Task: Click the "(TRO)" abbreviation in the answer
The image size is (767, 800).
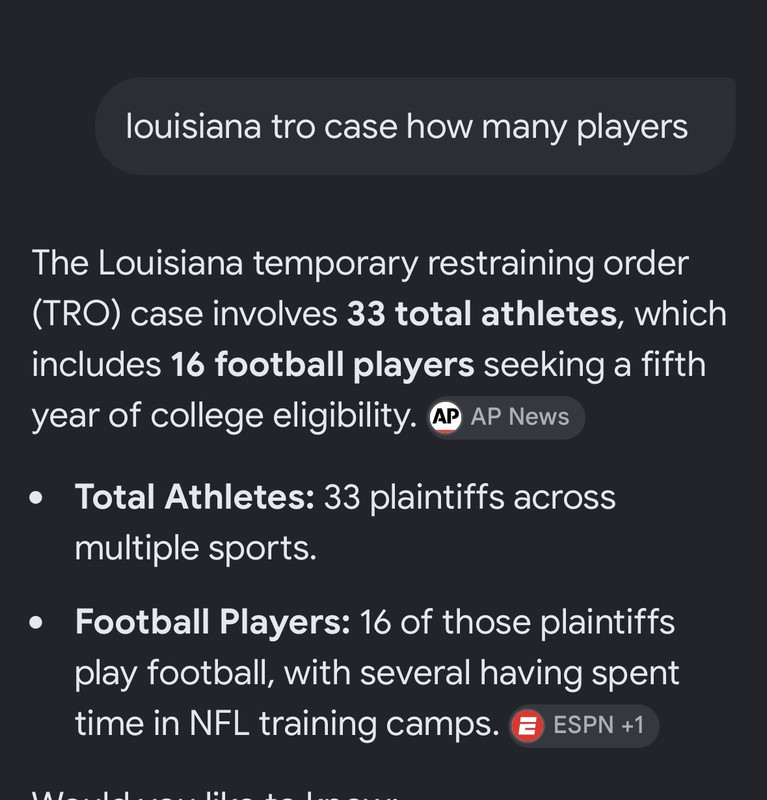Action: 77,314
